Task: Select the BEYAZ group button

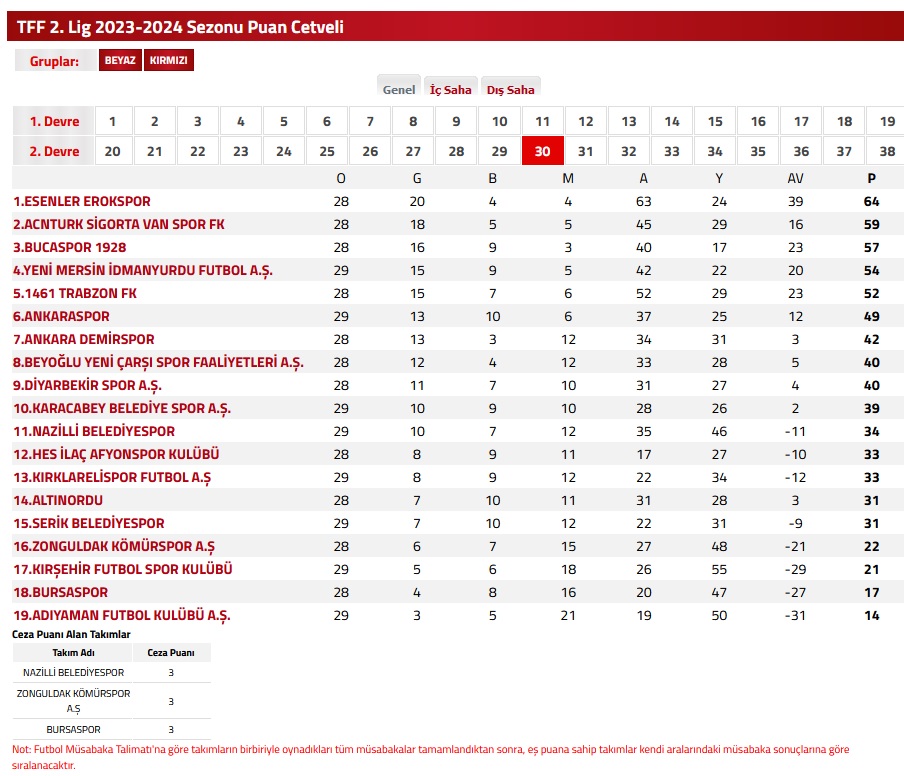Action: coord(120,60)
